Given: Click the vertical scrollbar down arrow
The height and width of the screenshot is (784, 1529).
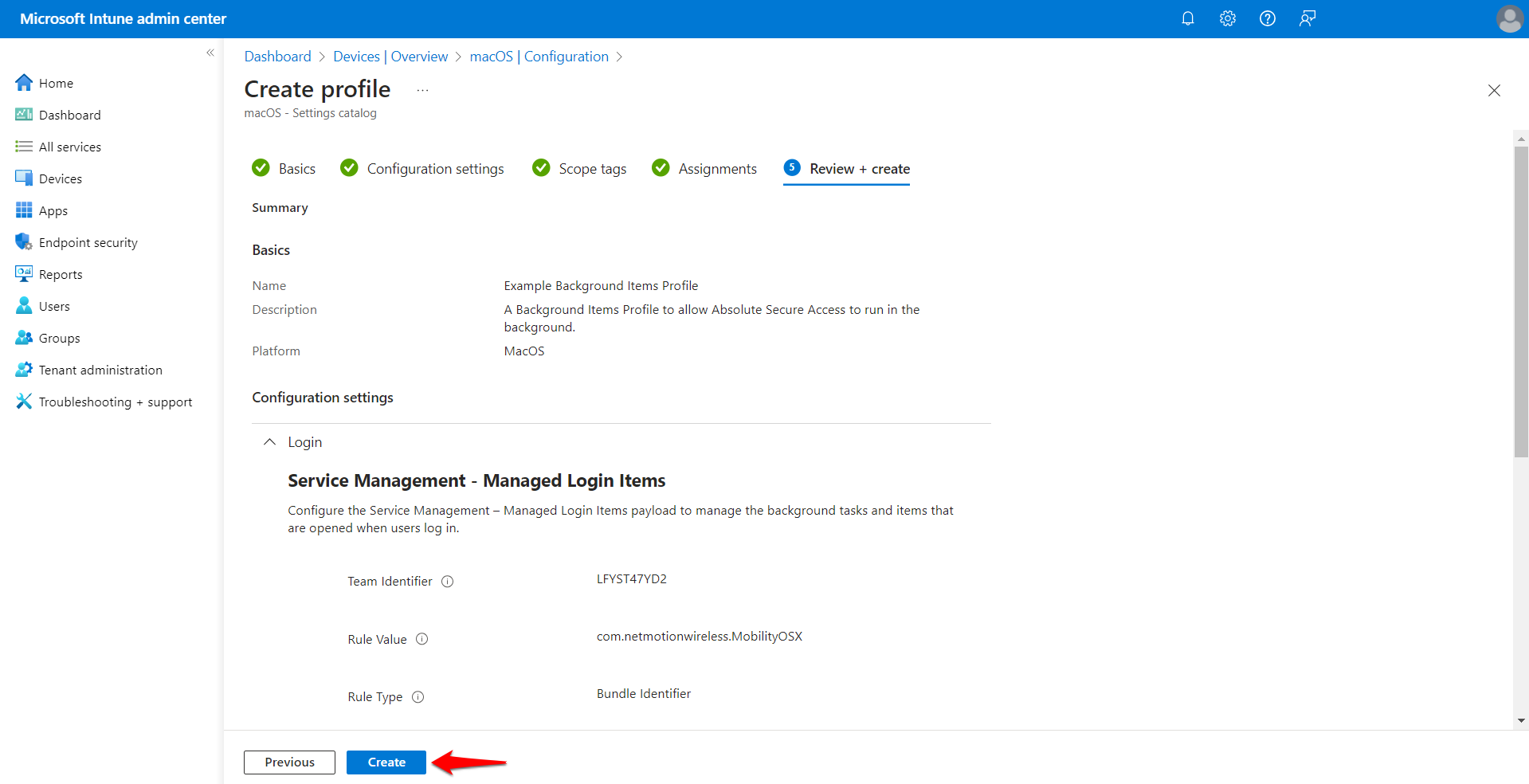Looking at the screenshot, I should [x=1521, y=720].
